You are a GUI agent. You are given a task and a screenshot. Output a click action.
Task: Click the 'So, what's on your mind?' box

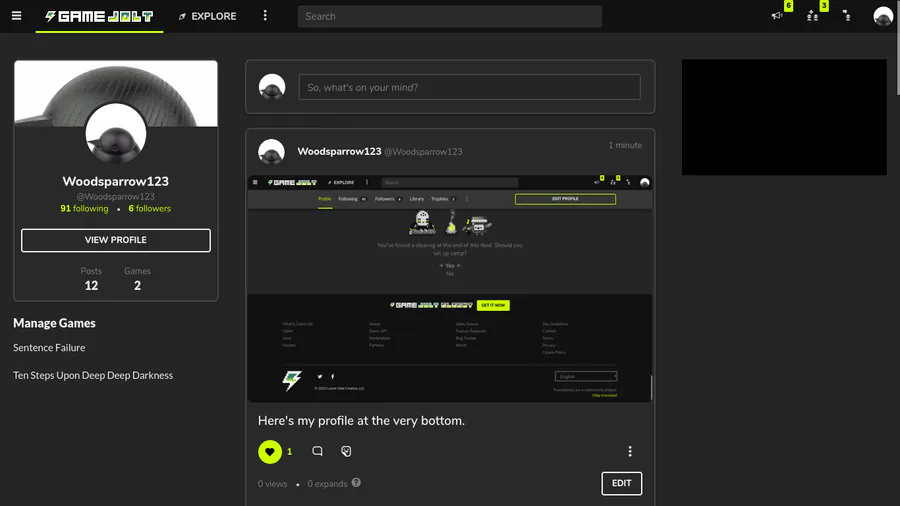click(x=469, y=87)
